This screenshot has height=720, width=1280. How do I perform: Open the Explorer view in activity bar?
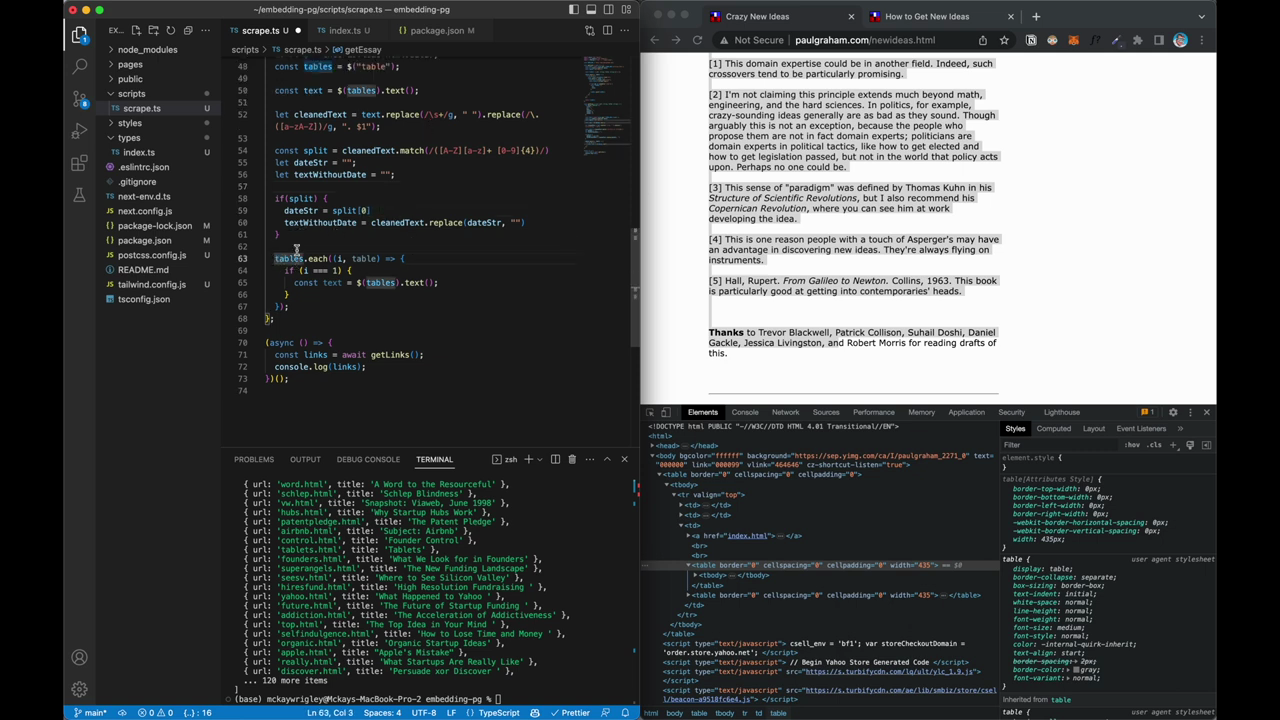pyautogui.click(x=79, y=35)
